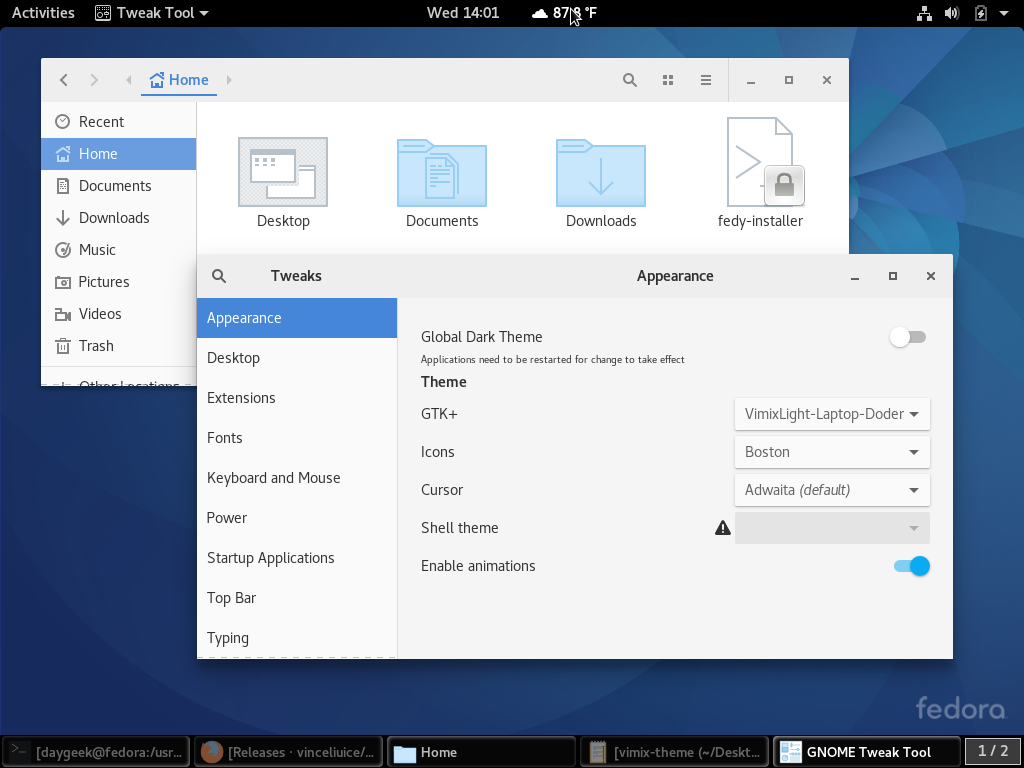Viewport: 1024px width, 768px height.
Task: Click the Tweaks search icon
Action: point(219,276)
